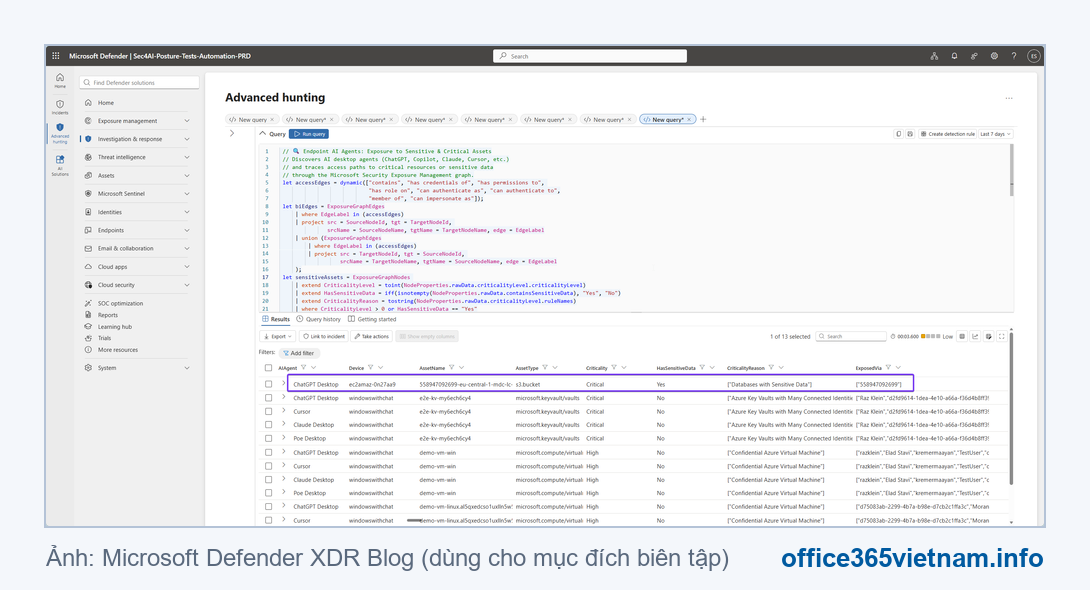Click the community feedback icon beside bell
This screenshot has height=590, width=1090.
point(974,56)
